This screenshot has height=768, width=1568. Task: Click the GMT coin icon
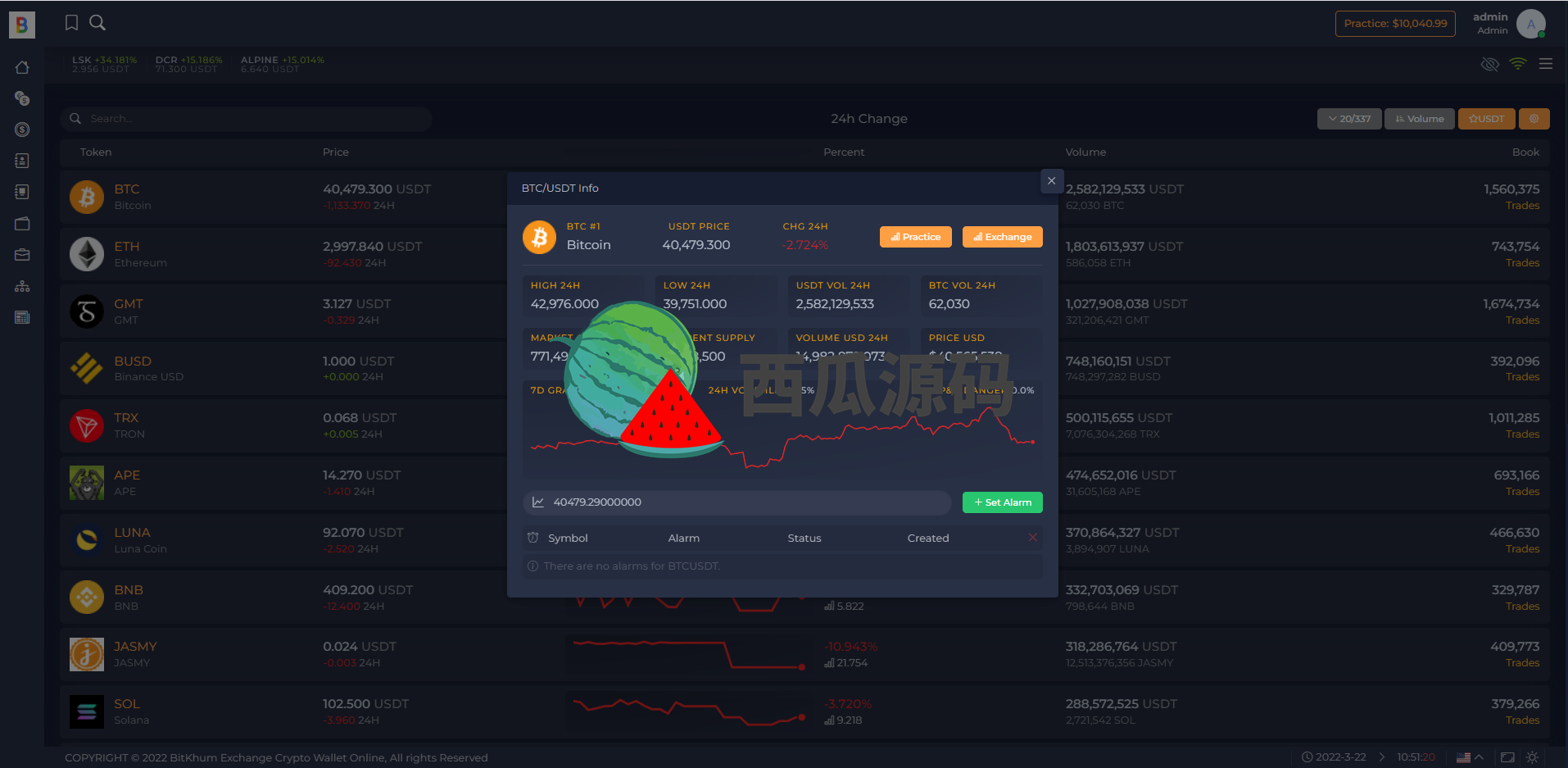(x=87, y=311)
